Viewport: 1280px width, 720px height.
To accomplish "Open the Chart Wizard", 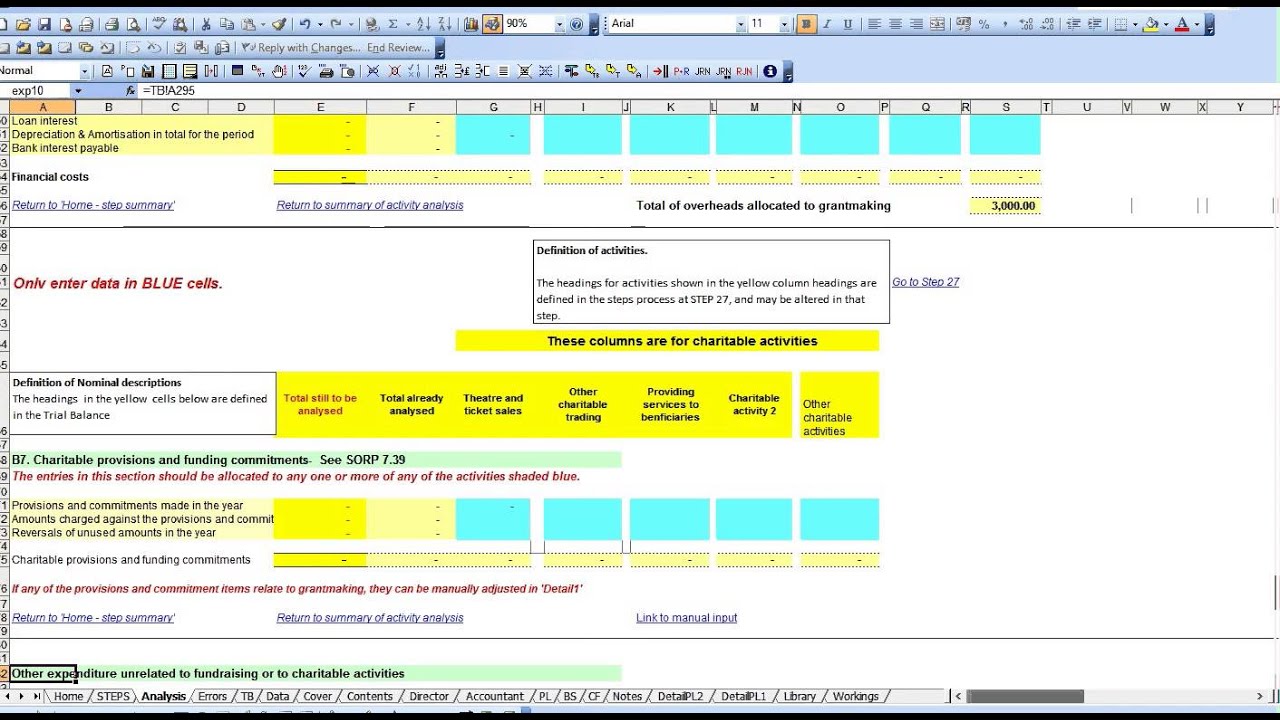I will 470,24.
